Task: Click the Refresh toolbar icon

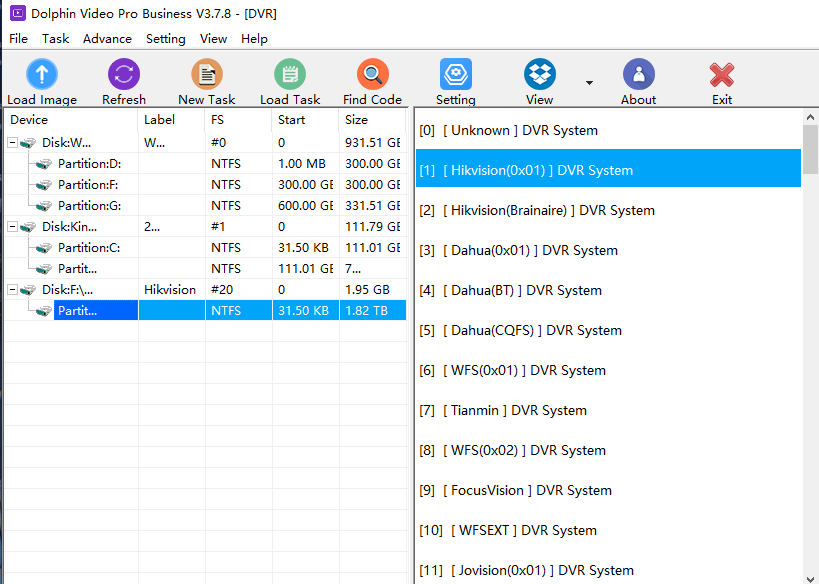Action: coord(124,74)
